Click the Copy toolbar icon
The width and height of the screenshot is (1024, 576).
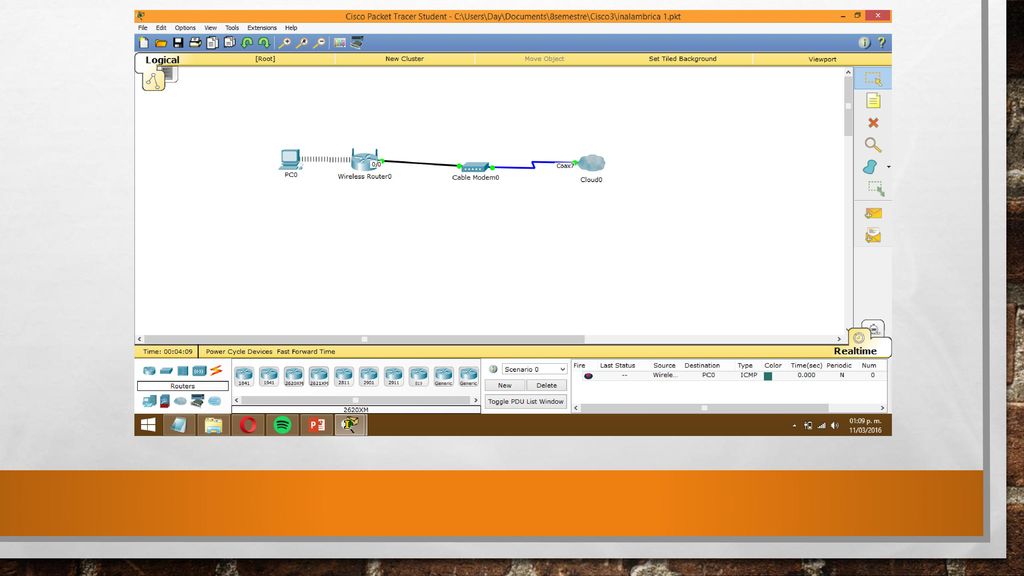(212, 43)
